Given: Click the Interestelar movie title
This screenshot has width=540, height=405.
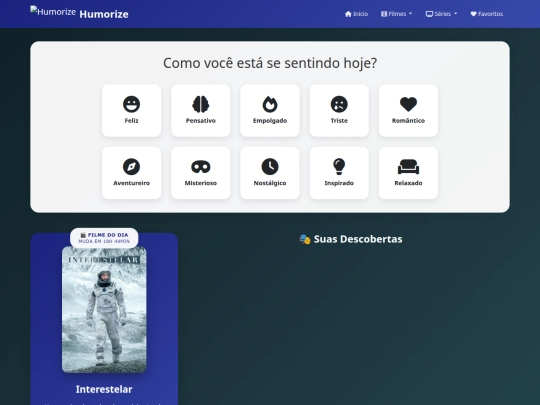Looking at the screenshot, I should tap(104, 389).
